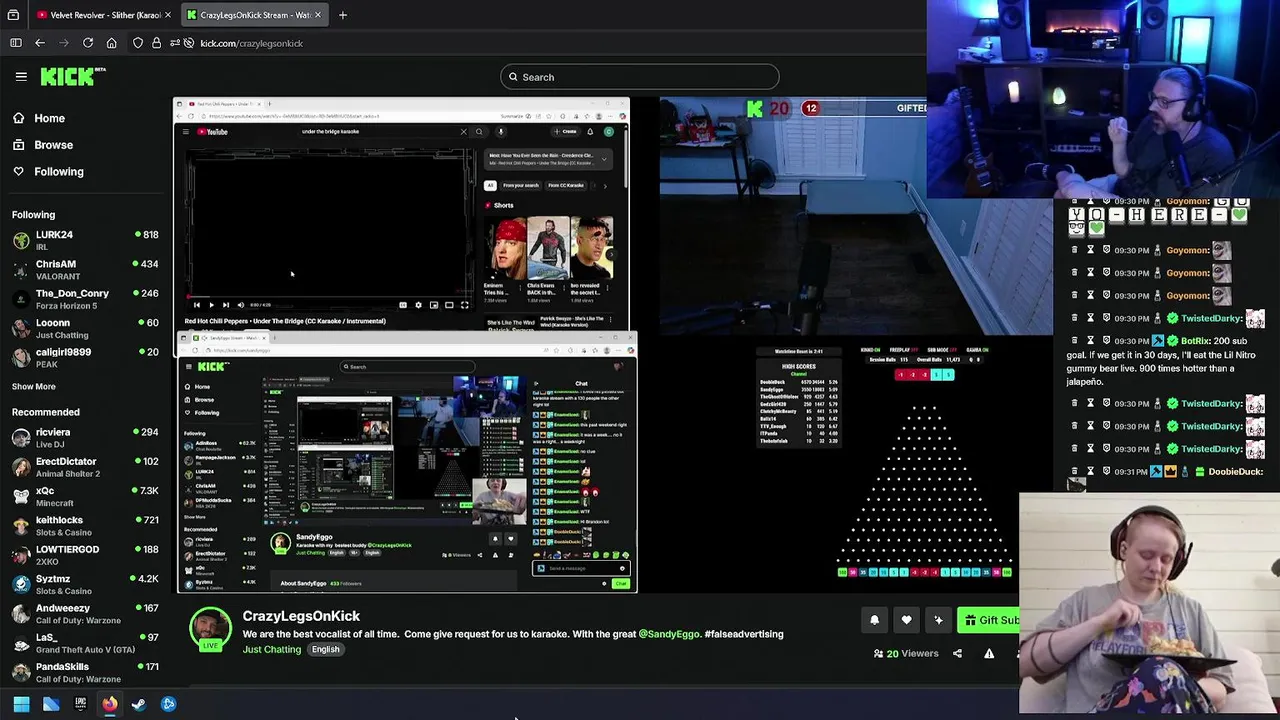
Task: Open ricviera recommended channel
Action: pos(85,438)
